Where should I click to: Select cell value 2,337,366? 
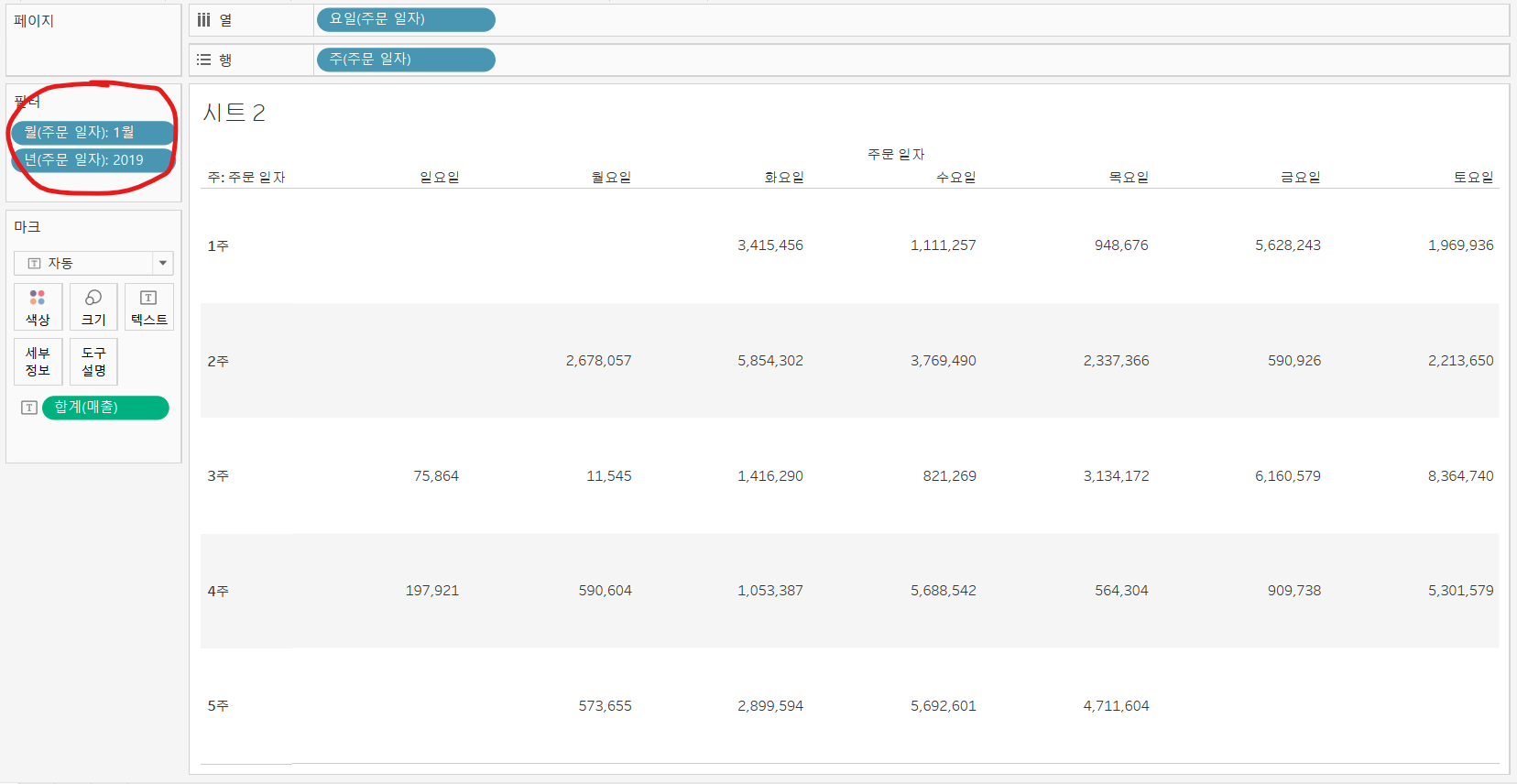click(x=1116, y=361)
